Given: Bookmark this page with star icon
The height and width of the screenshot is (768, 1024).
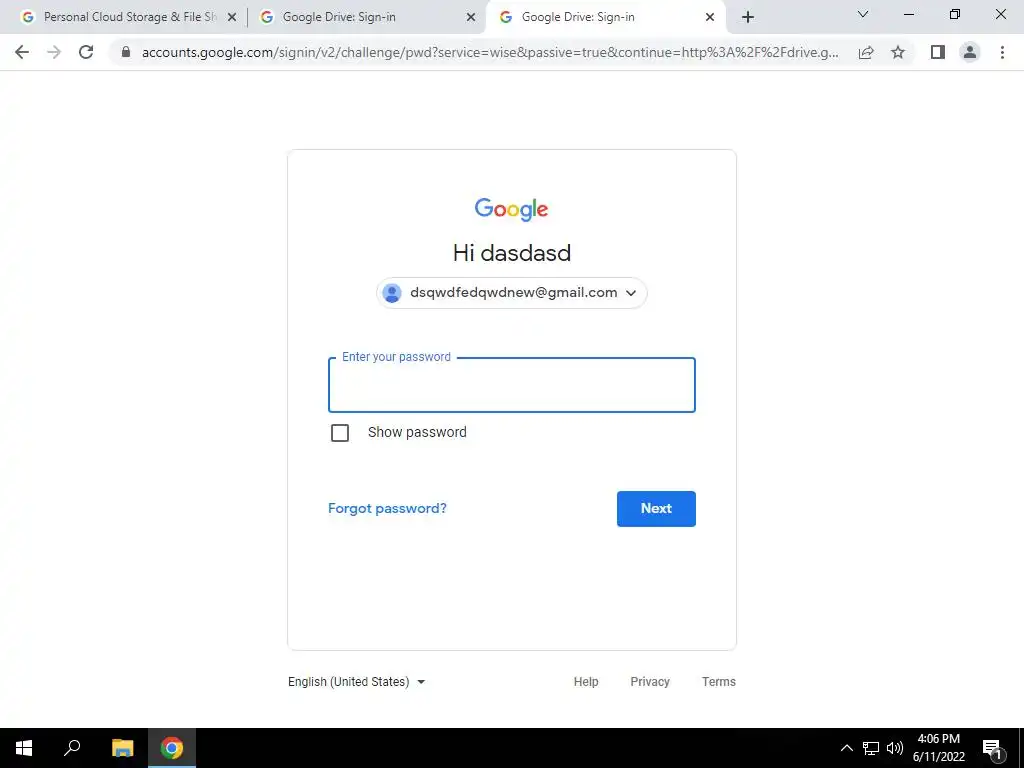Looking at the screenshot, I should (x=898, y=52).
